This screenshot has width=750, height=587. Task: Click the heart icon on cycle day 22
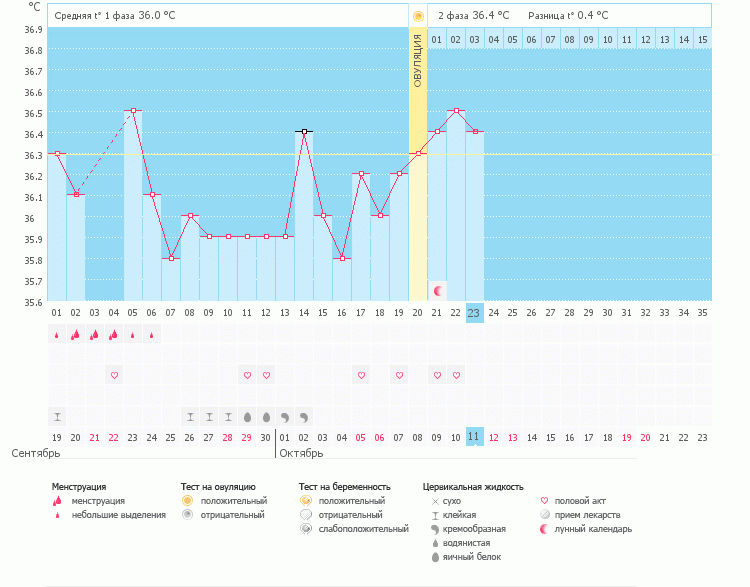pos(456,375)
